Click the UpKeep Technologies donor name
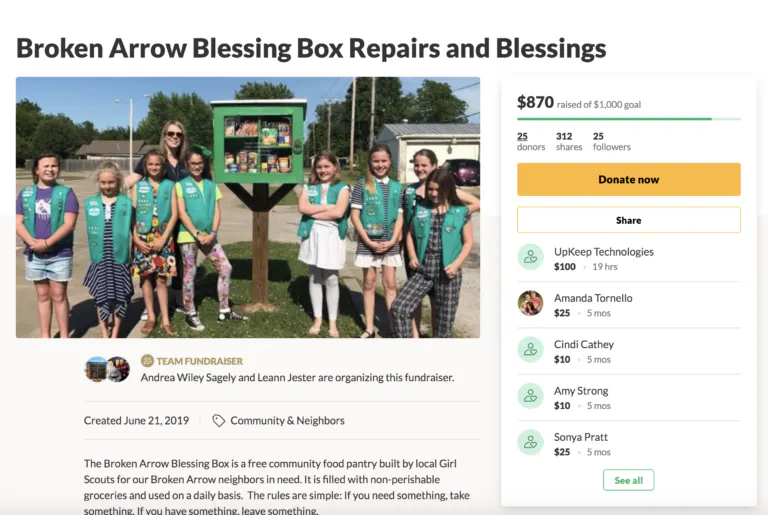Screen dimensions: 768x515 pos(603,252)
